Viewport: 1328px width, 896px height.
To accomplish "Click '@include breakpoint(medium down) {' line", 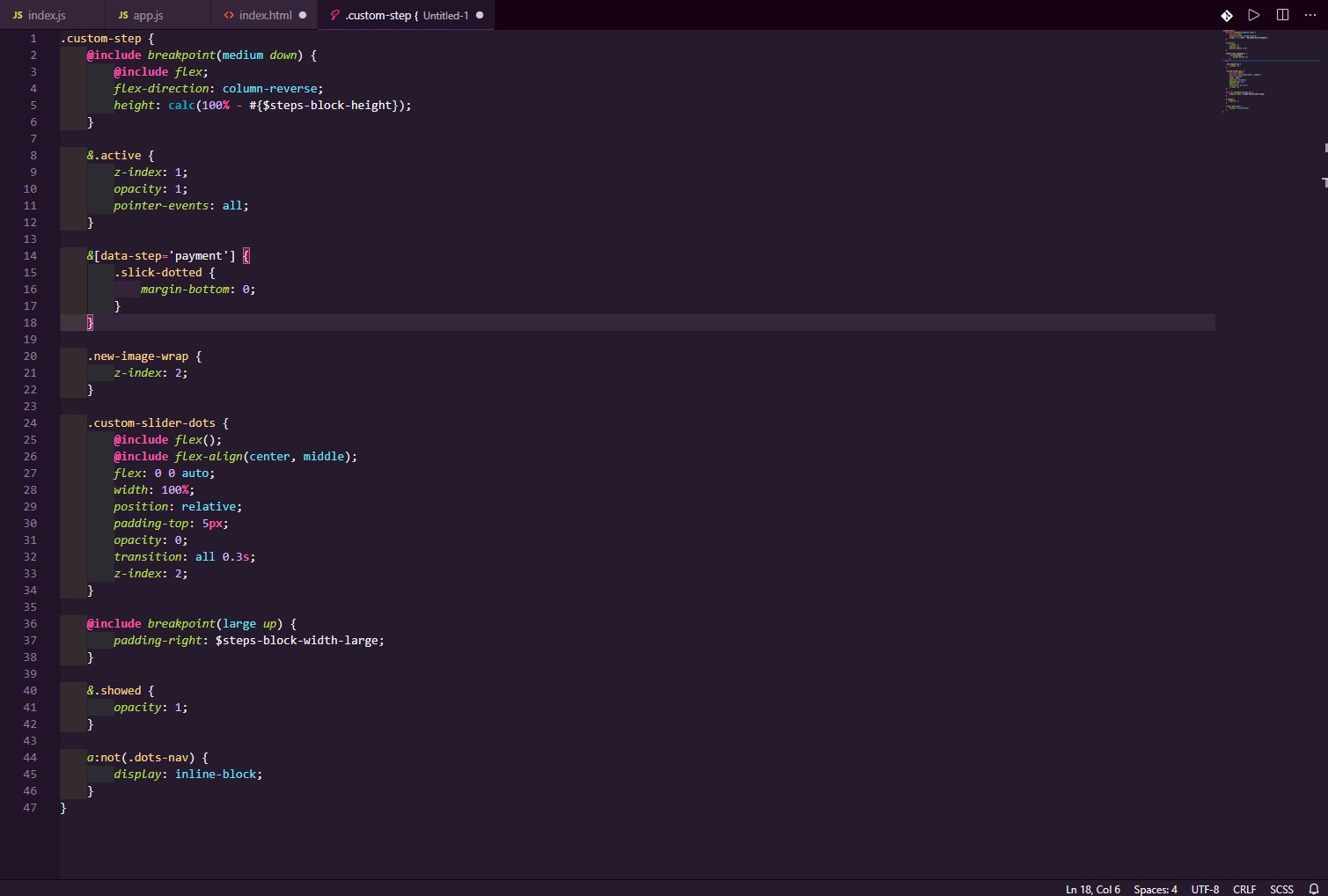I will click(202, 55).
